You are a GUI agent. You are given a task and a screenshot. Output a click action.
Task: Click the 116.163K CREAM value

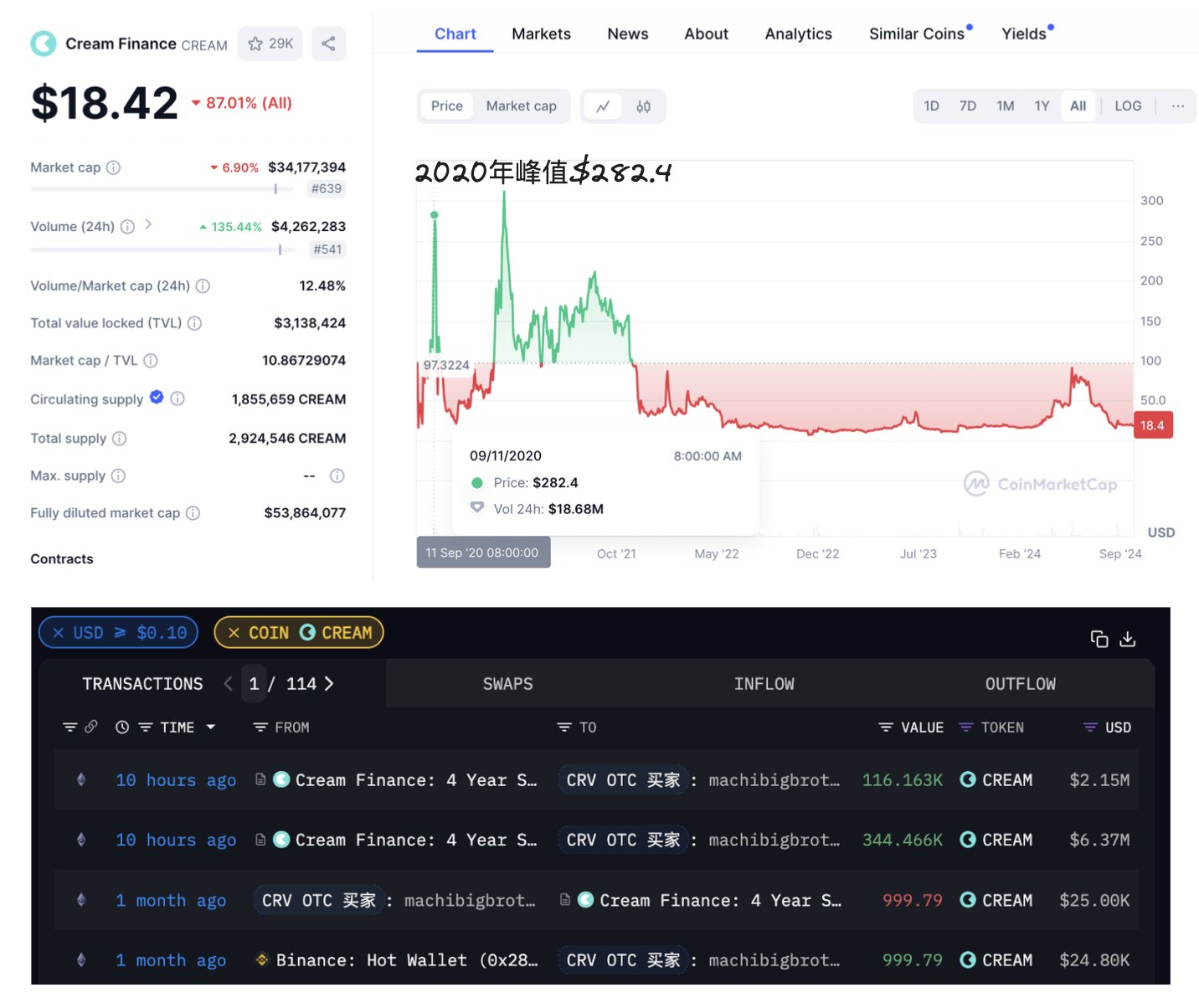[x=902, y=780]
